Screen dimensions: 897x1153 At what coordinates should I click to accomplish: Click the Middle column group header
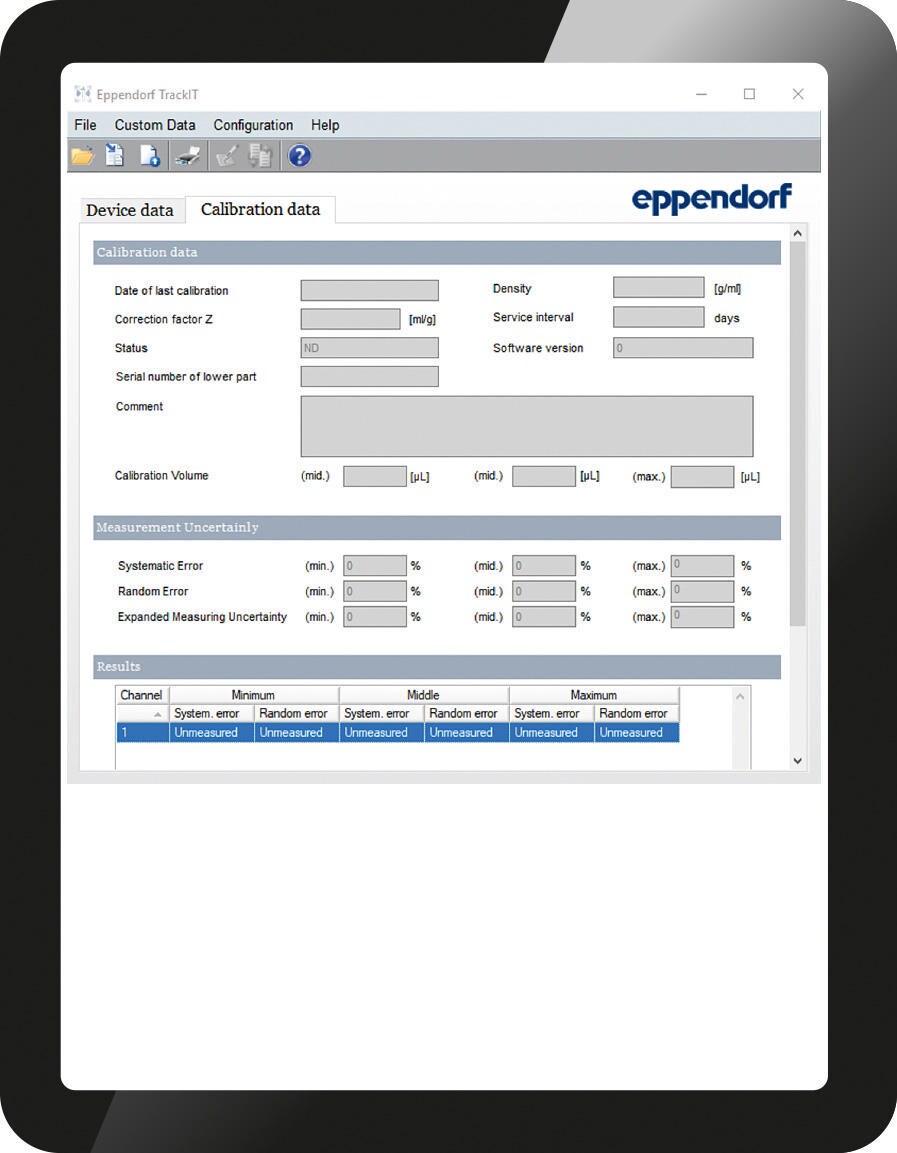tap(424, 695)
